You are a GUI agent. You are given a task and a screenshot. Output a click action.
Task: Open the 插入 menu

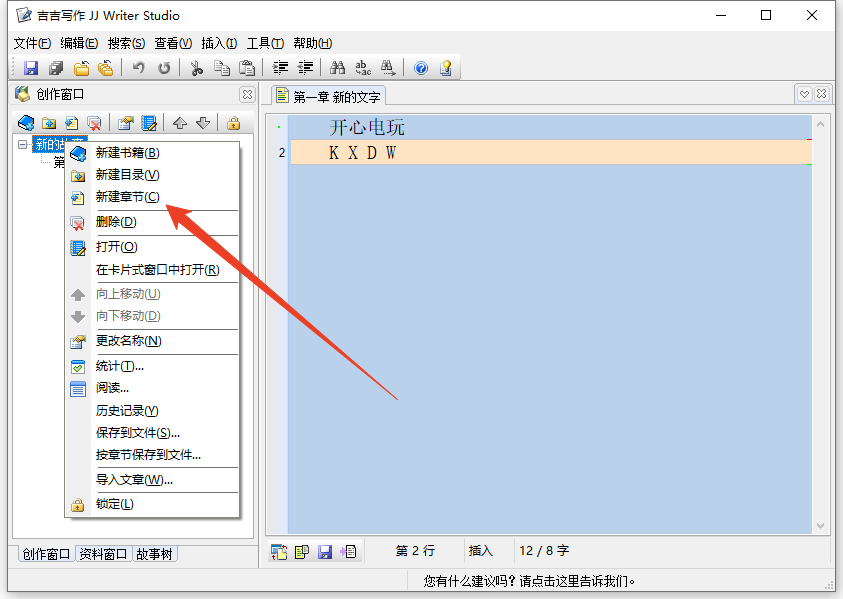pos(222,43)
